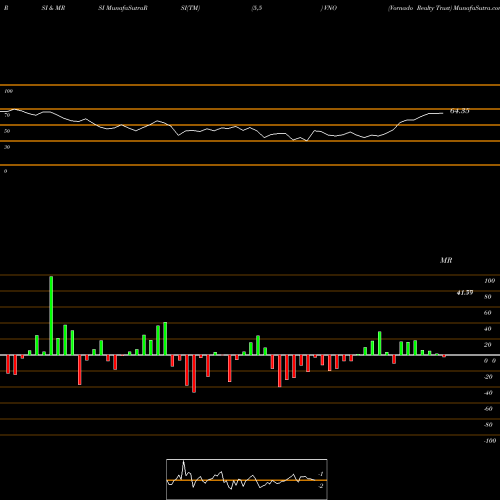This screenshot has width=500, height=500.
Task: Click the SI & MR header text
Action: (x=53, y=8)
